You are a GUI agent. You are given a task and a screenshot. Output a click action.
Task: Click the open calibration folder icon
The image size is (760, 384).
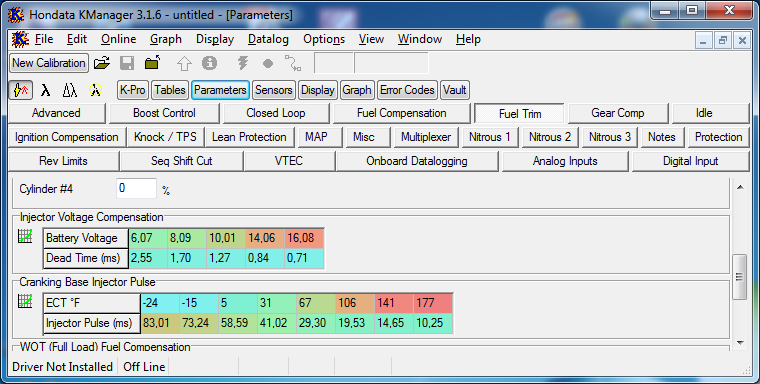point(102,63)
